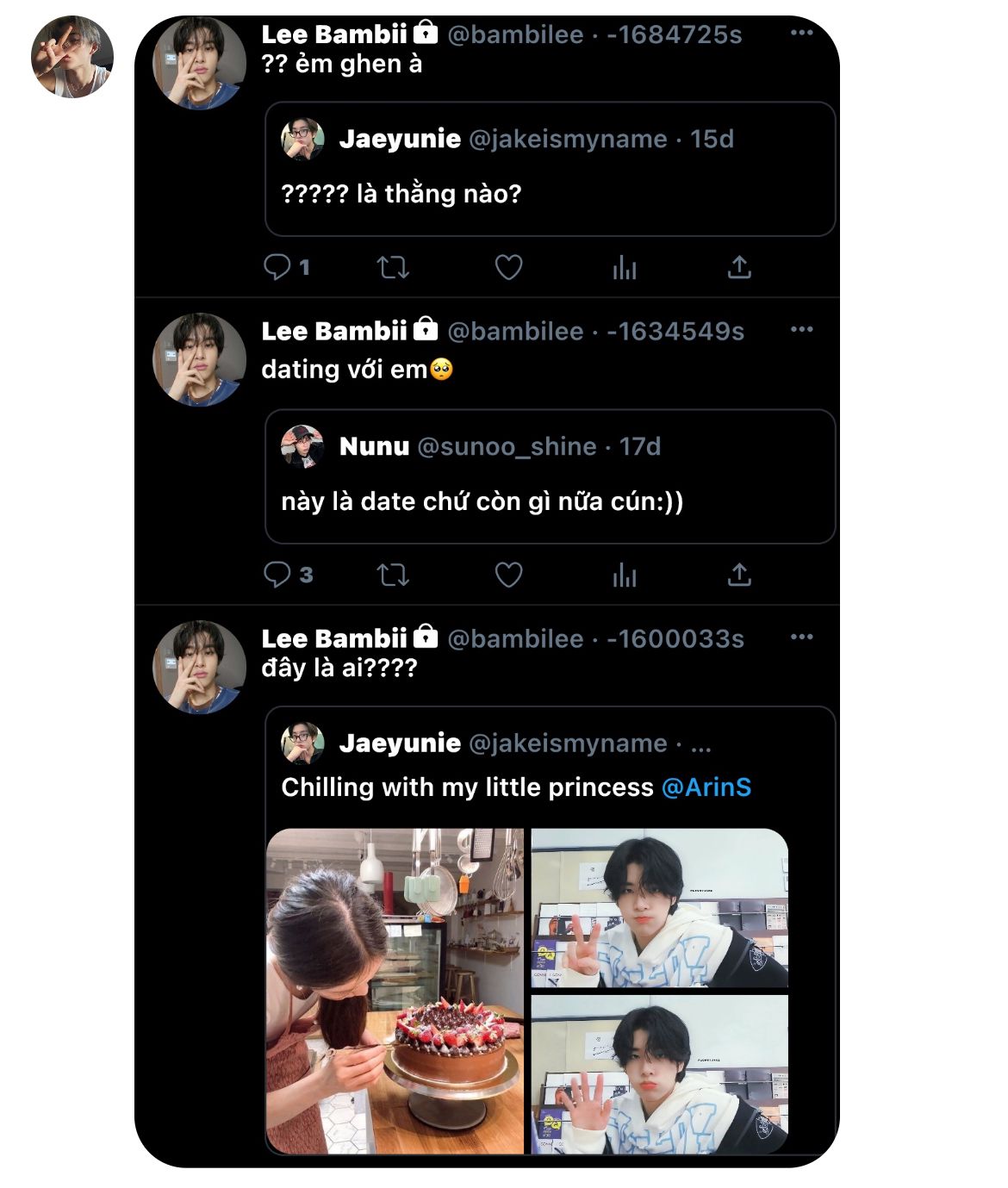Viewport: 1008px width, 1188px height.
Task: Like the "ẻm ghen à" tweet
Action: click(x=508, y=268)
